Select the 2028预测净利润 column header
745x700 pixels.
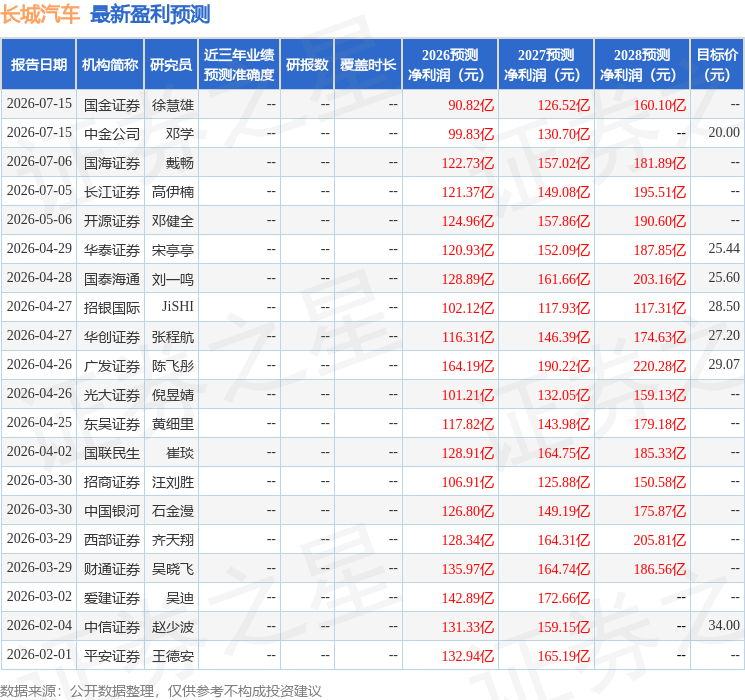point(642,65)
